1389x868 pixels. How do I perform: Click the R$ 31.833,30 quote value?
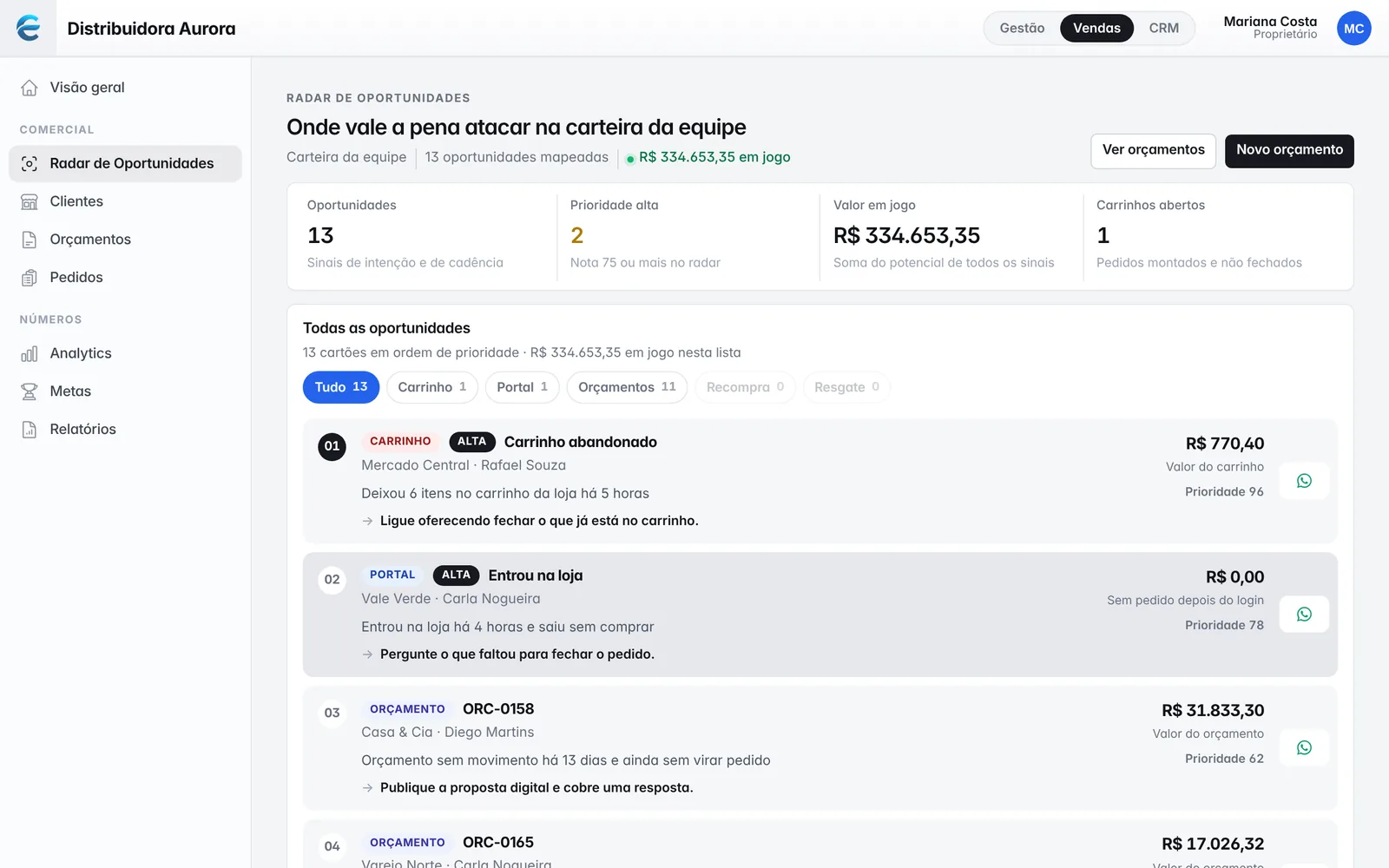(1213, 711)
